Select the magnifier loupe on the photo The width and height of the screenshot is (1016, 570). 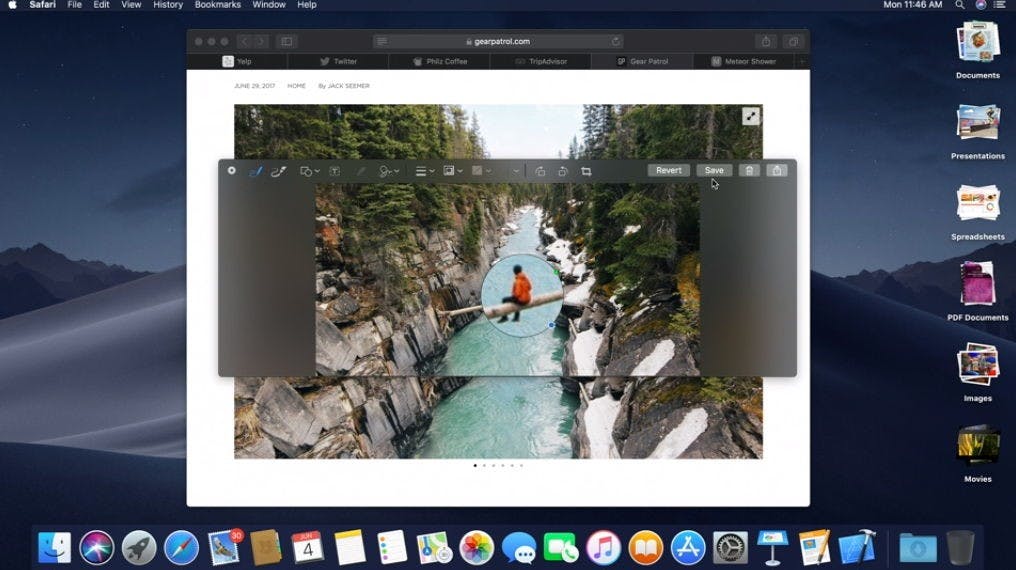[x=522, y=295]
